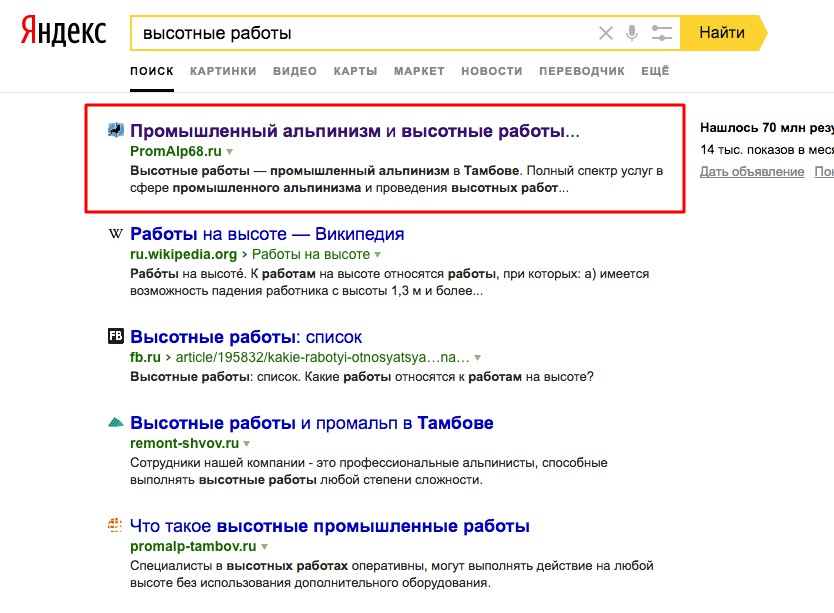Image resolution: width=834 pixels, height=613 pixels.
Task: Open Высотные работы: список result
Action: (x=246, y=337)
